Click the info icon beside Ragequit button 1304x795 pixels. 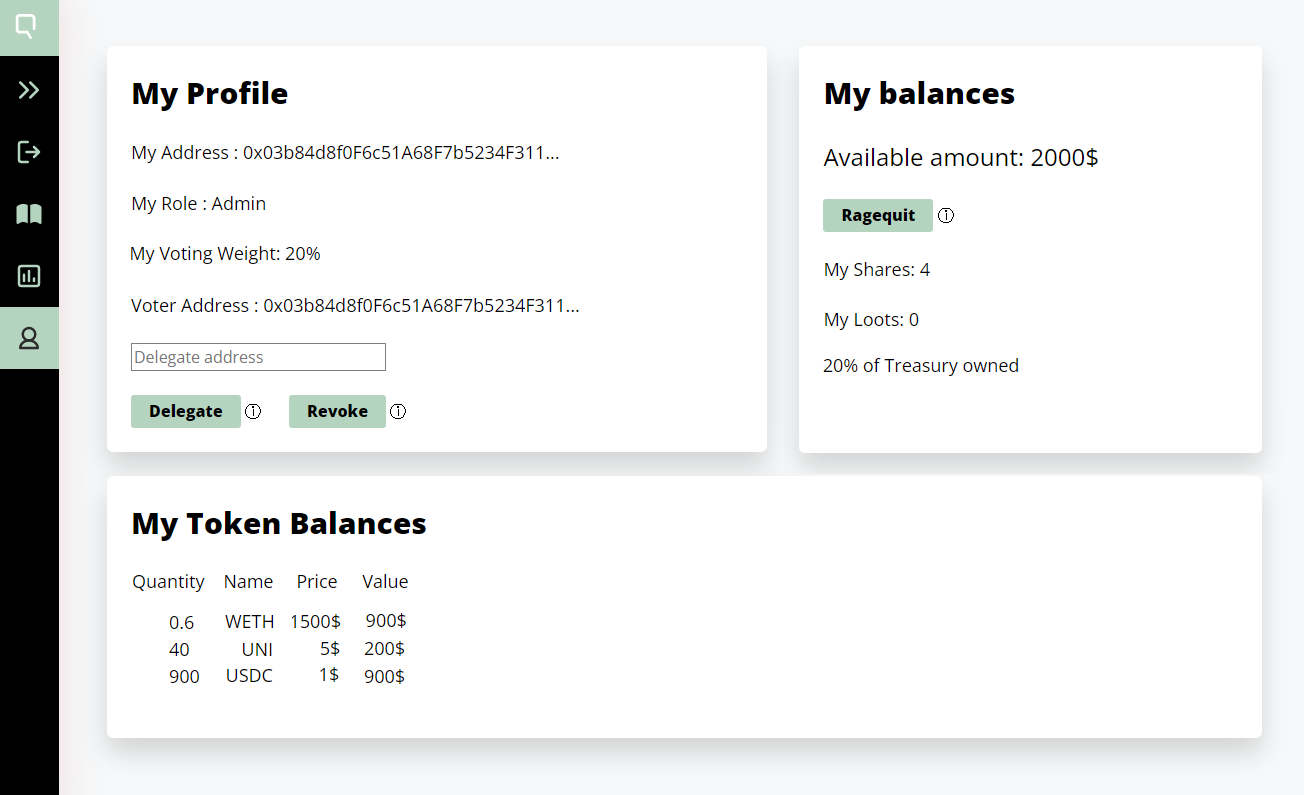pos(946,215)
